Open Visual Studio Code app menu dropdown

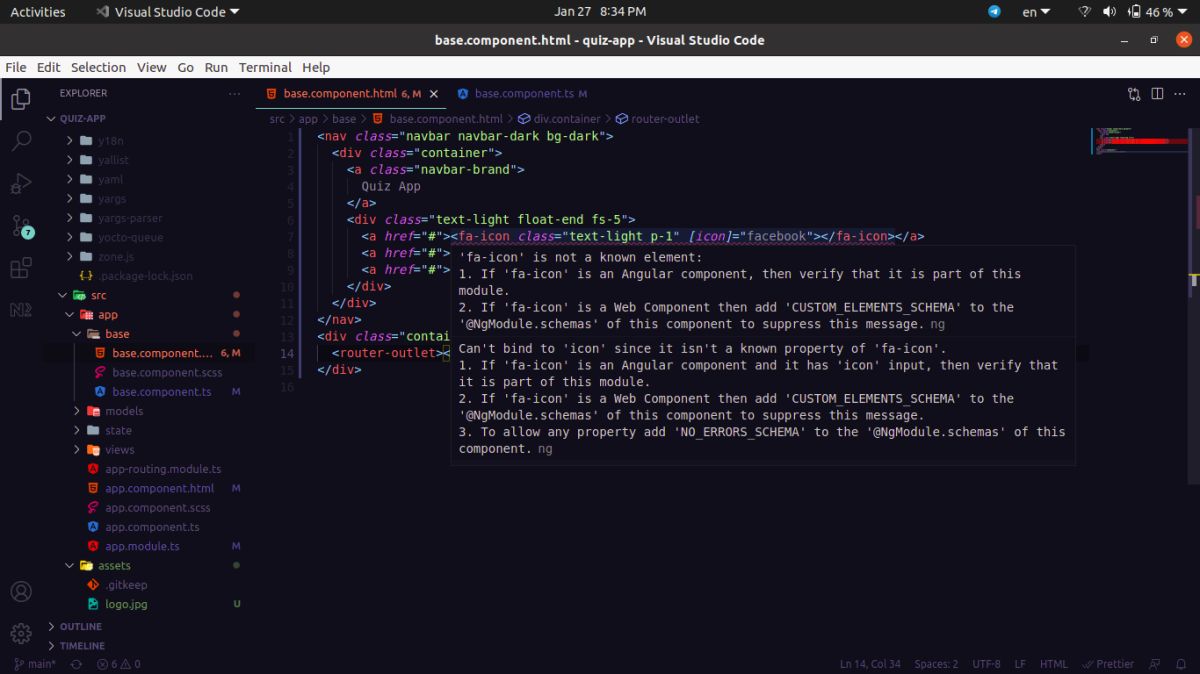[167, 12]
